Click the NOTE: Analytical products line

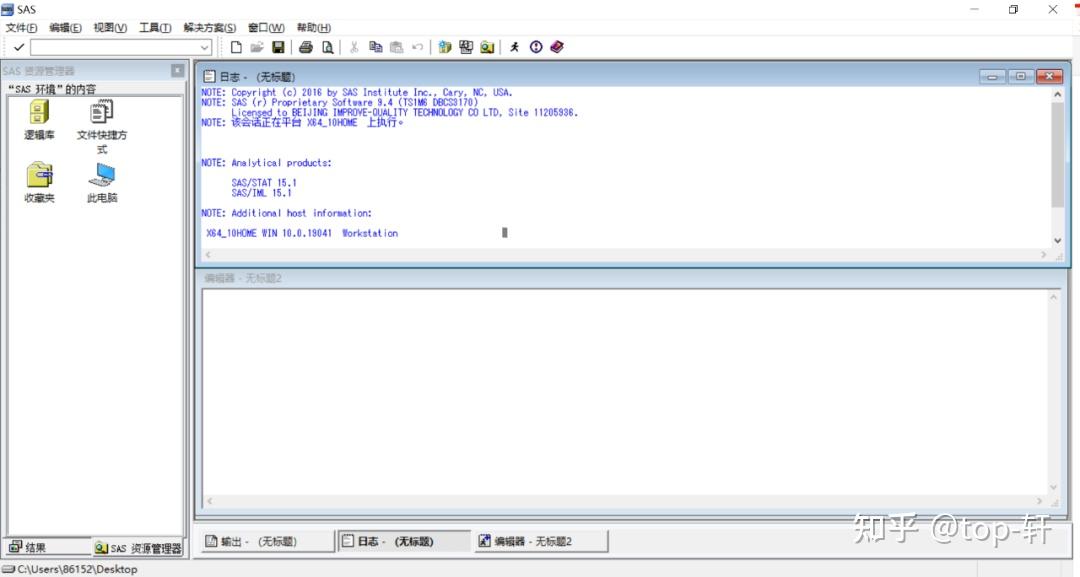tap(266, 162)
